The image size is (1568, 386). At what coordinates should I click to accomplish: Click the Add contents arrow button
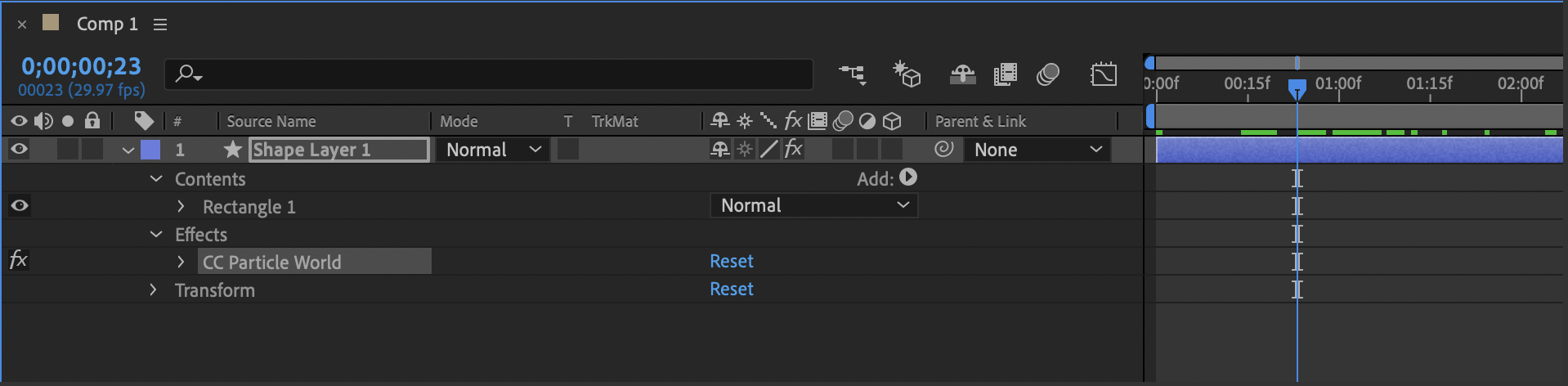pos(908,177)
